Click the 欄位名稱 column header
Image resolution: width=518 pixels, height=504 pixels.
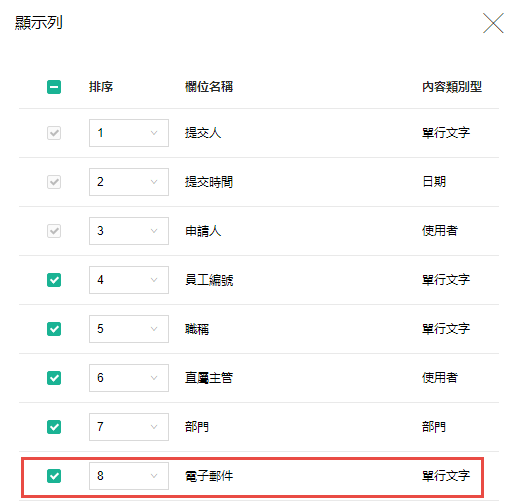pos(209,87)
